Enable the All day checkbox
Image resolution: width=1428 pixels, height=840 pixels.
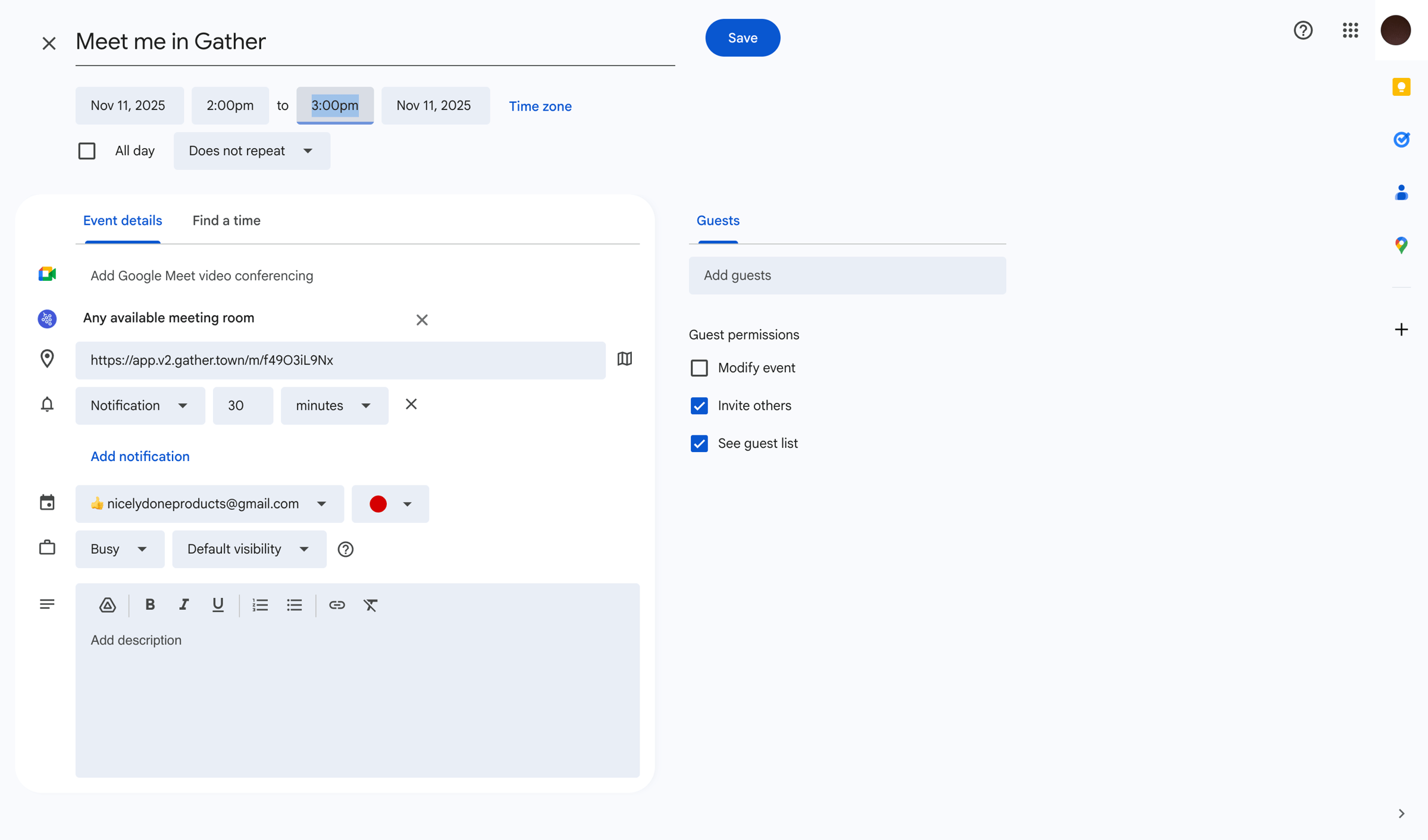[x=87, y=151]
